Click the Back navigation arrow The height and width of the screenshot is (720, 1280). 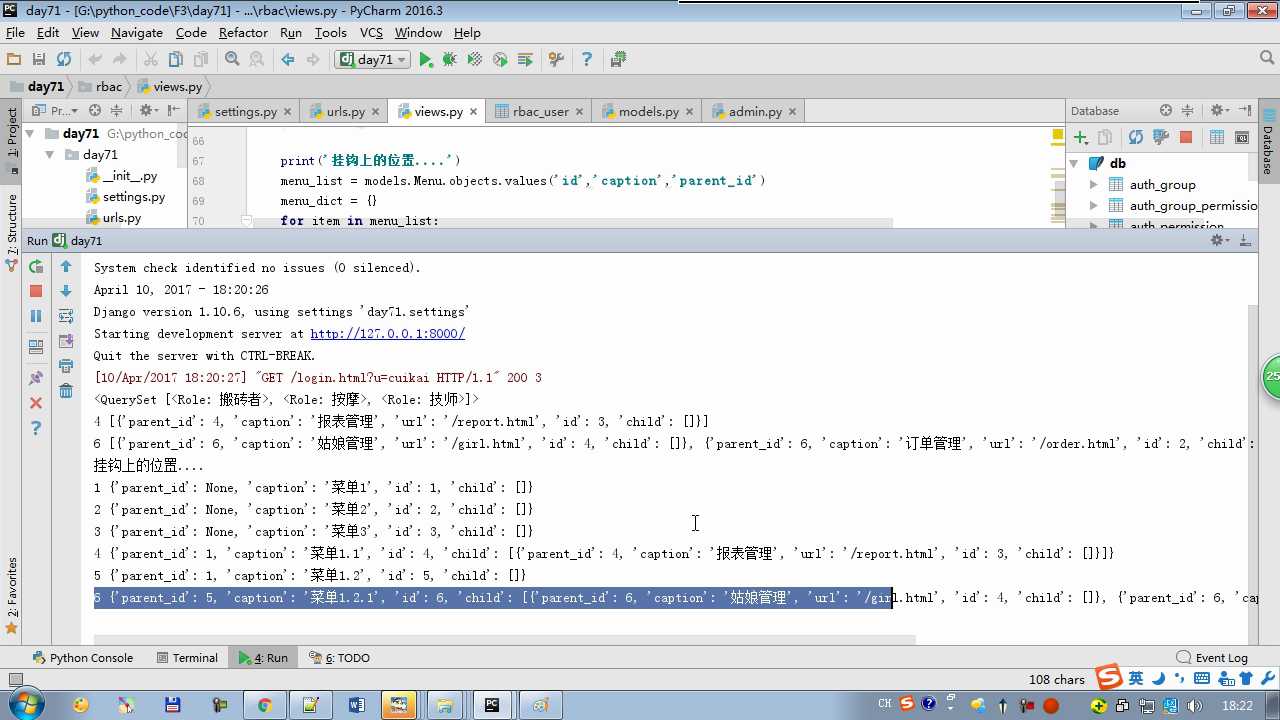[288, 60]
